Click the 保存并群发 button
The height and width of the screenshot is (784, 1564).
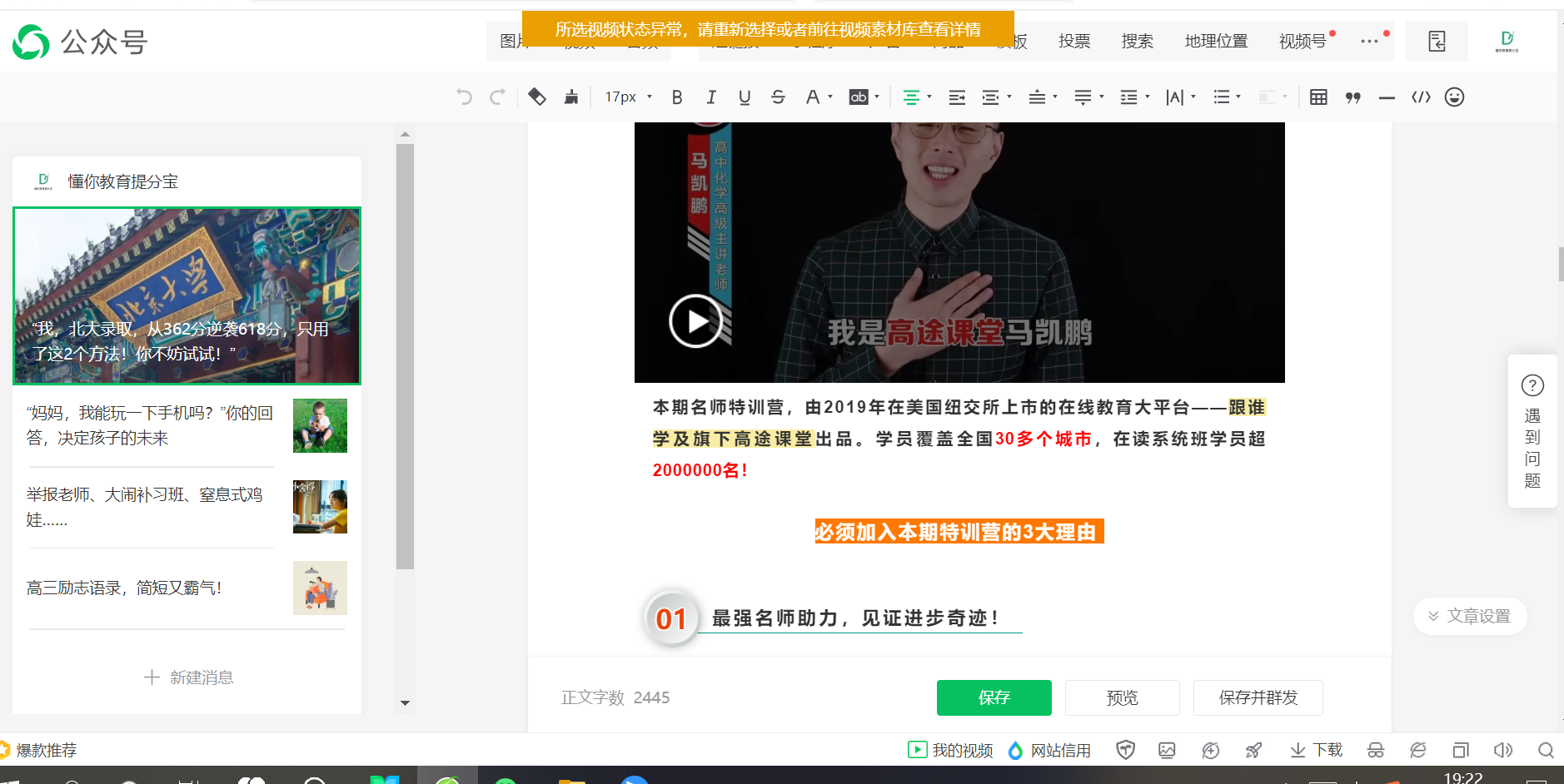pos(1258,697)
